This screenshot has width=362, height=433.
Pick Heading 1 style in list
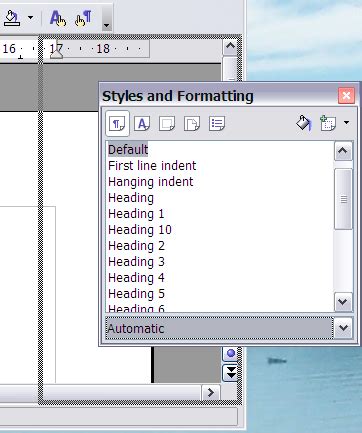[136, 214]
